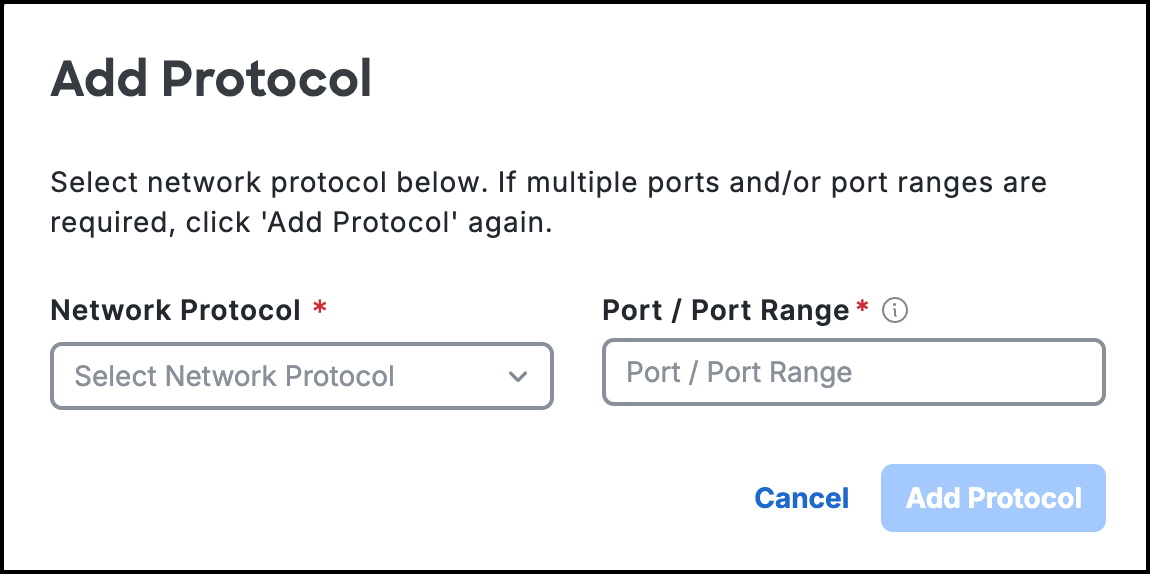Image resolution: width=1150 pixels, height=574 pixels.
Task: Click the Port / Port Range label text
Action: (725, 311)
